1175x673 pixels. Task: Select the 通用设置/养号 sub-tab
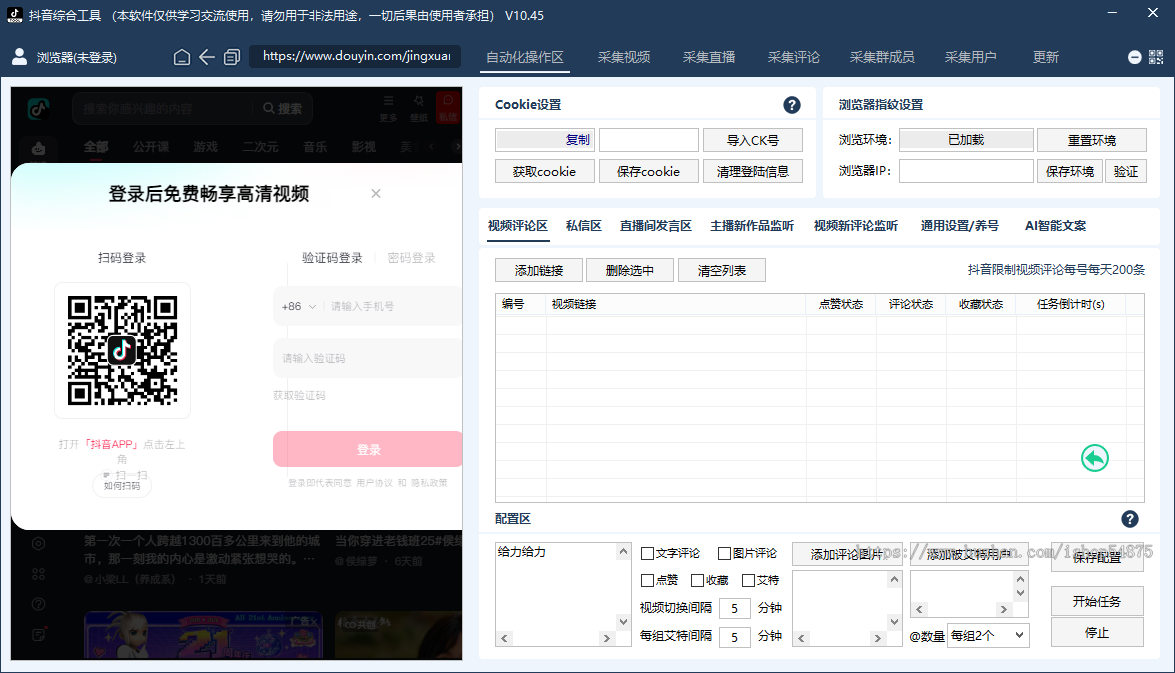959,226
